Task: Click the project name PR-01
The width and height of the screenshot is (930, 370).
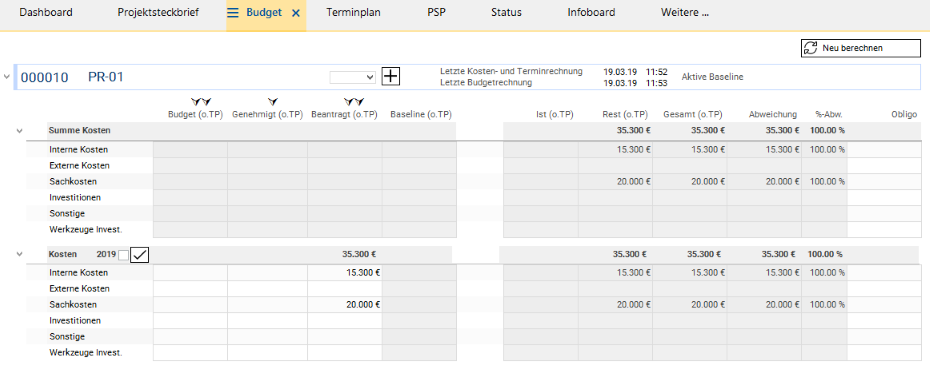Action: point(106,77)
